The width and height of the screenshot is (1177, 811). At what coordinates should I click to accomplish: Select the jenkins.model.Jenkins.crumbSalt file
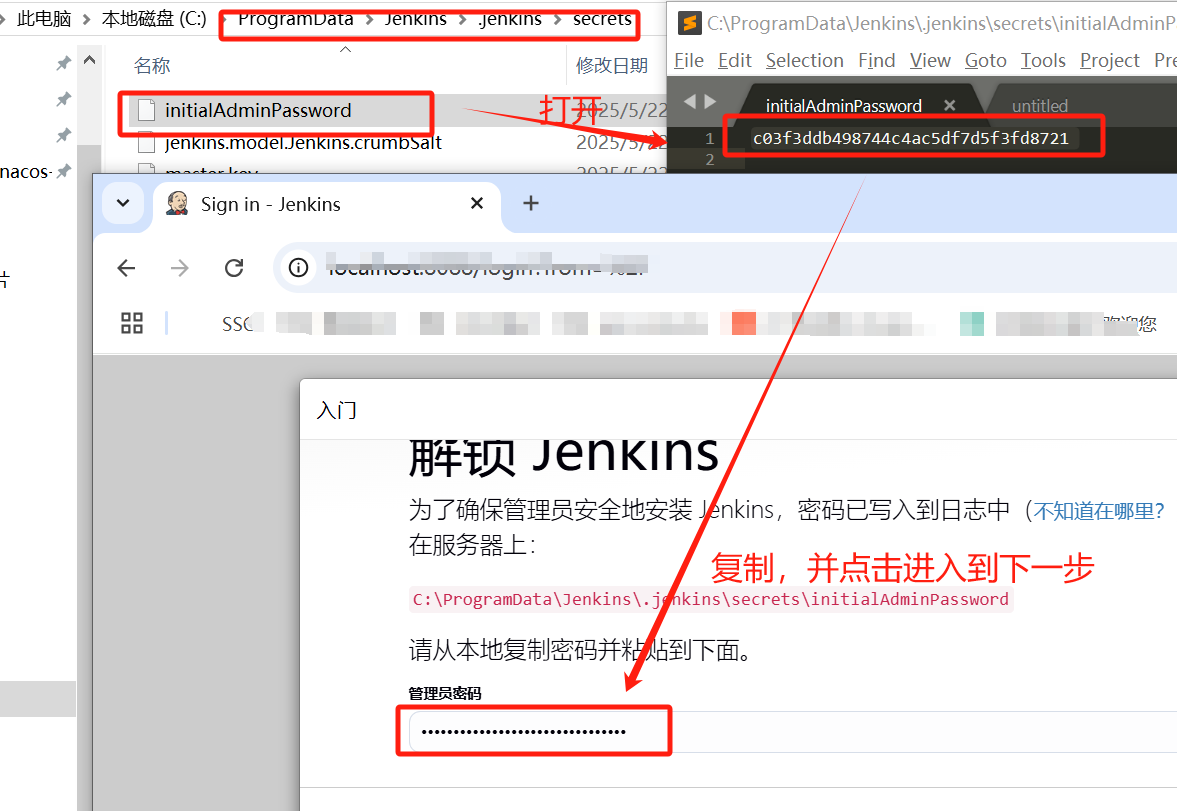tap(303, 143)
